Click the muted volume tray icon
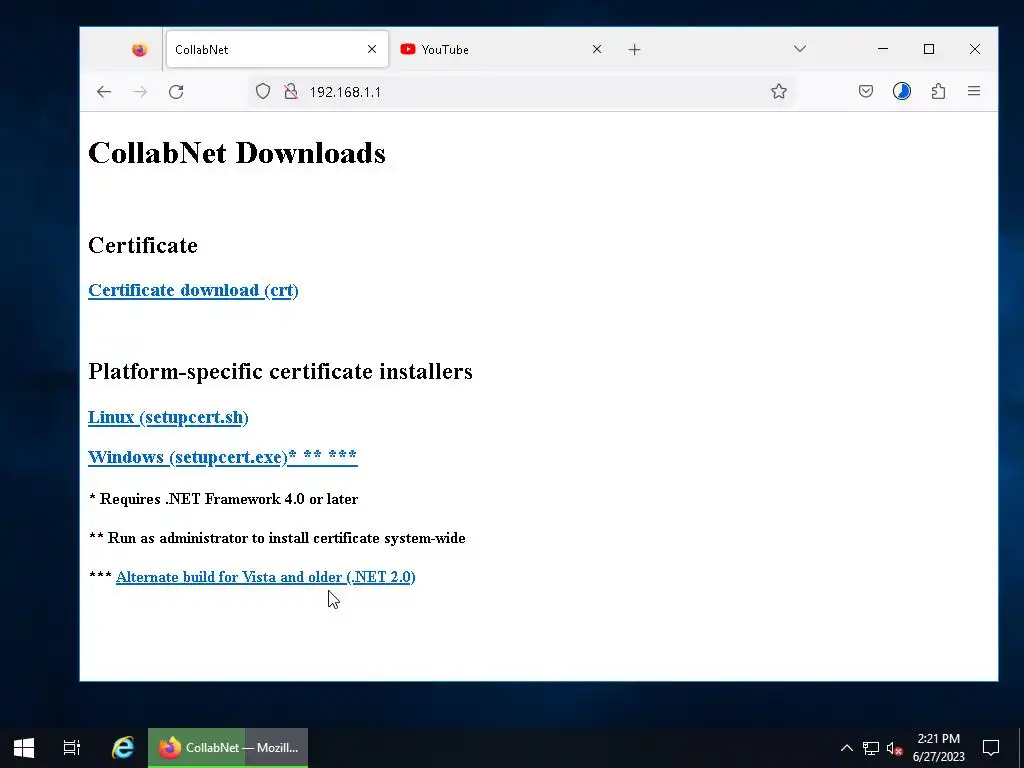Image resolution: width=1024 pixels, height=768 pixels. (895, 748)
